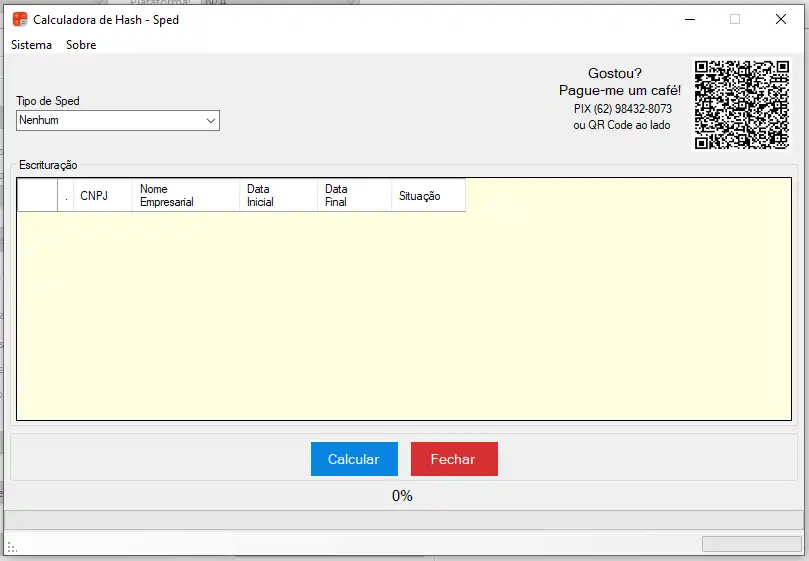Viewport: 809px width, 561px height.
Task: Click the 0% progress label
Action: pos(402,496)
